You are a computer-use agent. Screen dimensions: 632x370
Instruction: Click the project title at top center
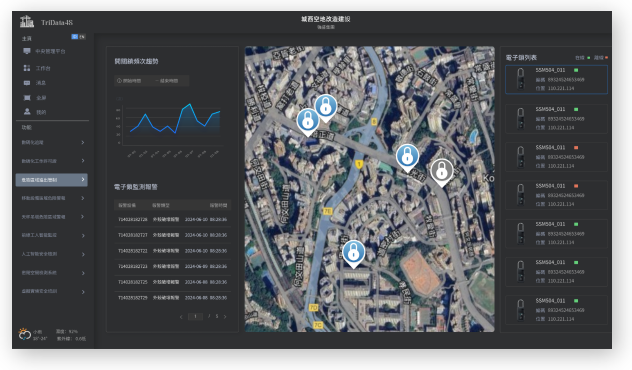tap(326, 19)
